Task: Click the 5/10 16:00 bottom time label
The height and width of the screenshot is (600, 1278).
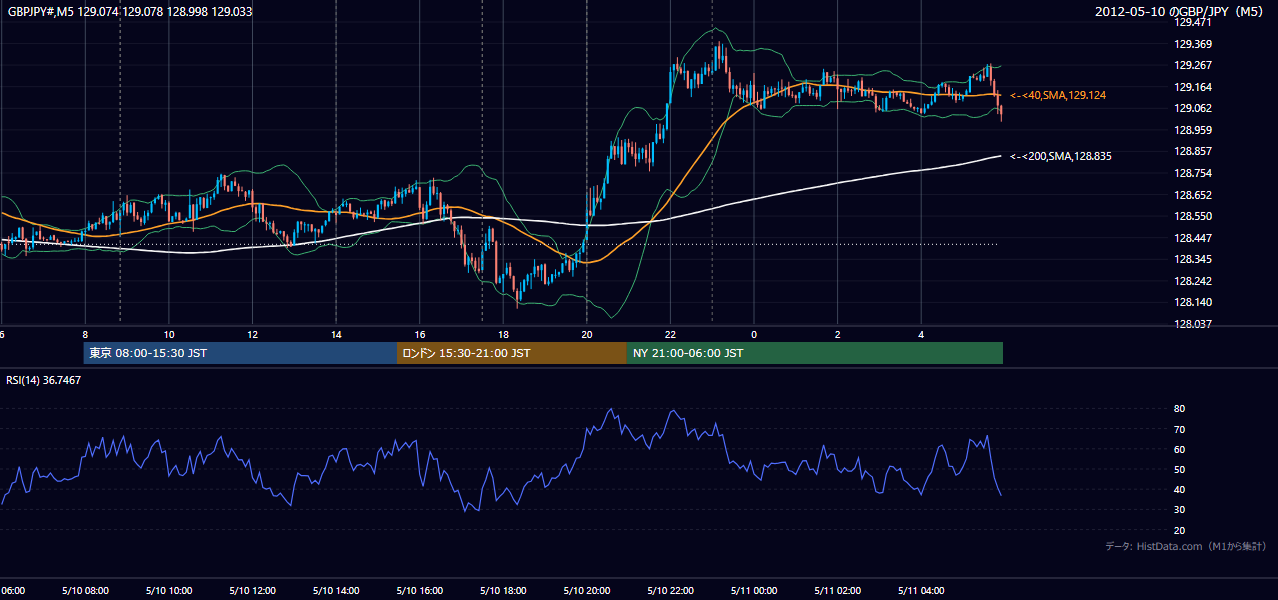Action: pyautogui.click(x=420, y=591)
